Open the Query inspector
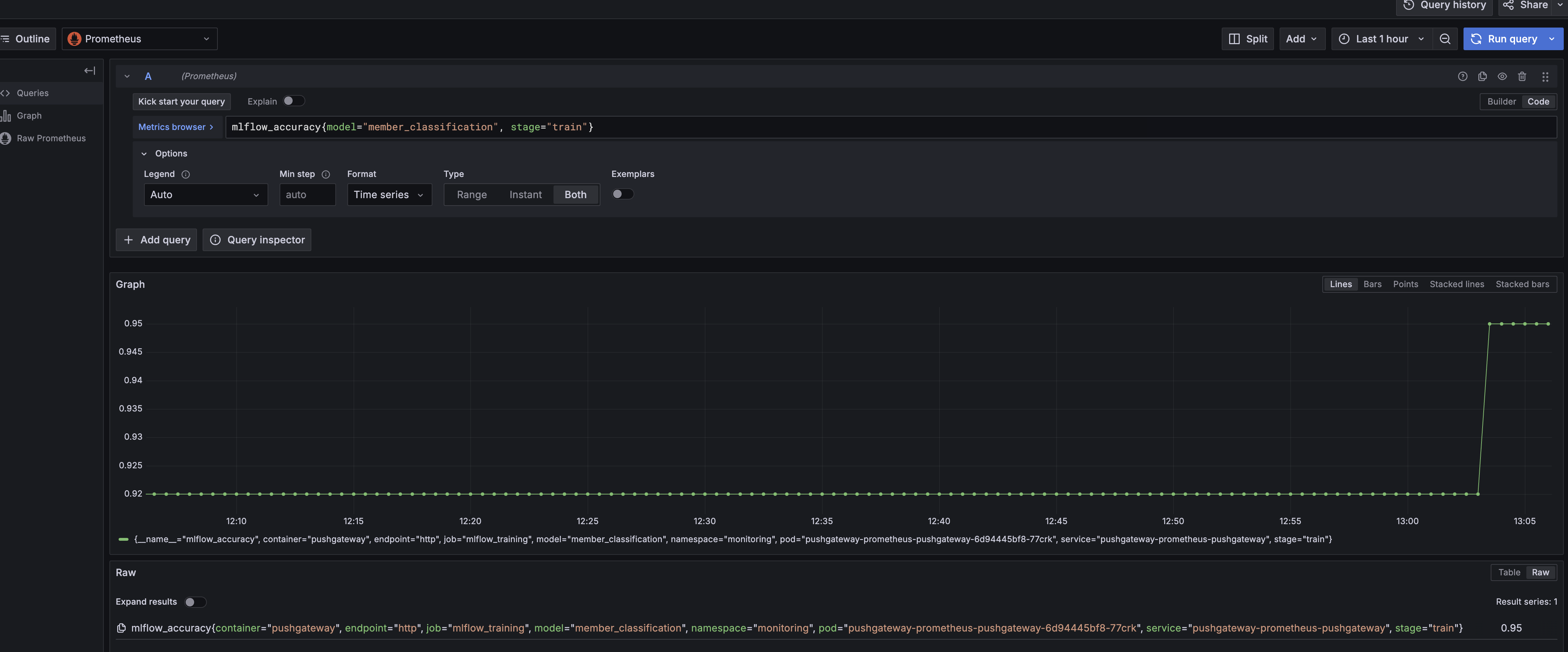Screen dimensions: 1568x652 click(x=257, y=240)
